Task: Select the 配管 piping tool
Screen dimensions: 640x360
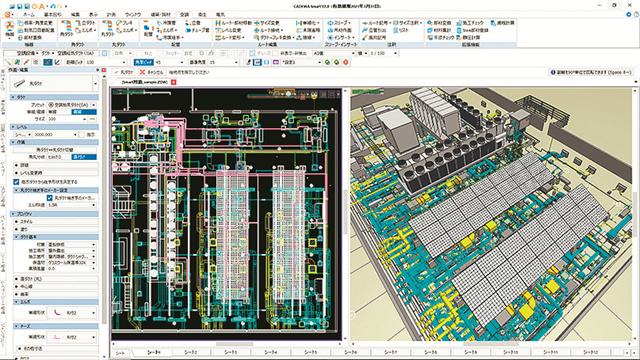Action: coord(148,29)
